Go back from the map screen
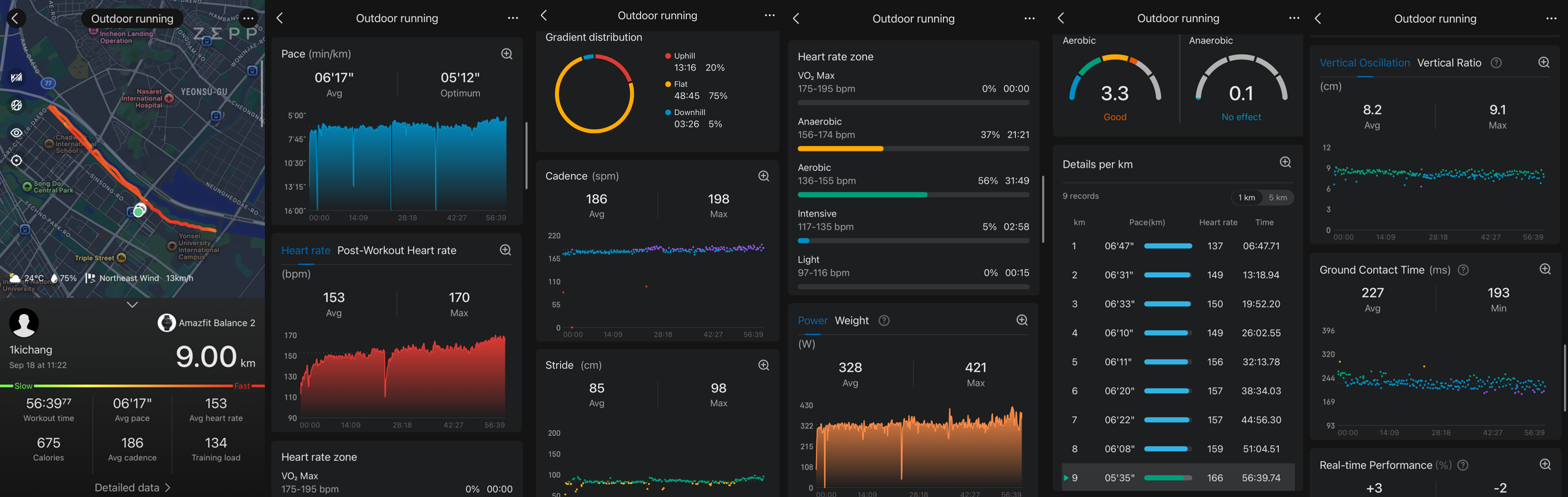This screenshot has width=1568, height=497. 15,18
